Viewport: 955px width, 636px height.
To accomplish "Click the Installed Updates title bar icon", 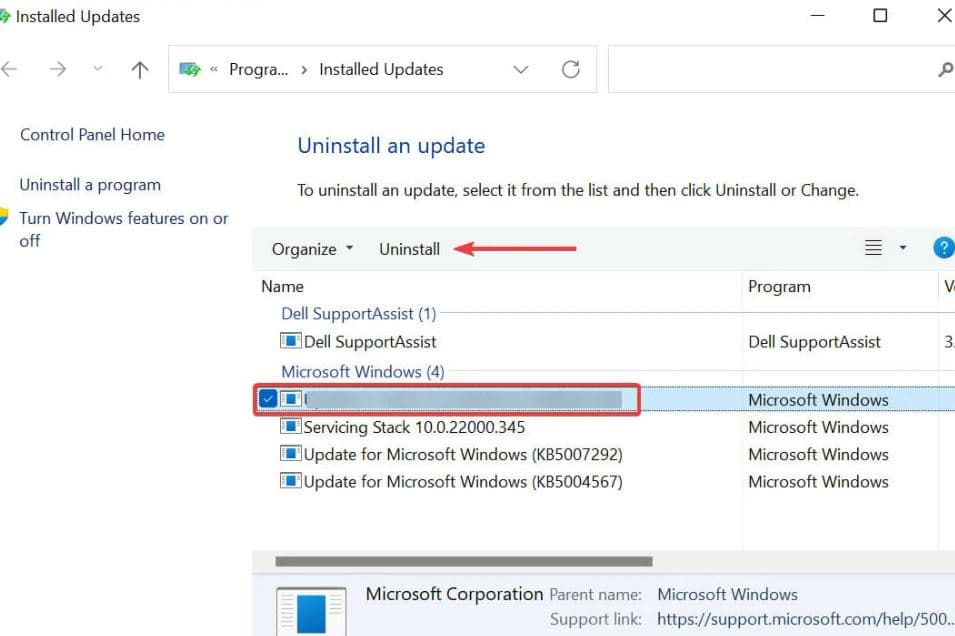I will coord(5,16).
